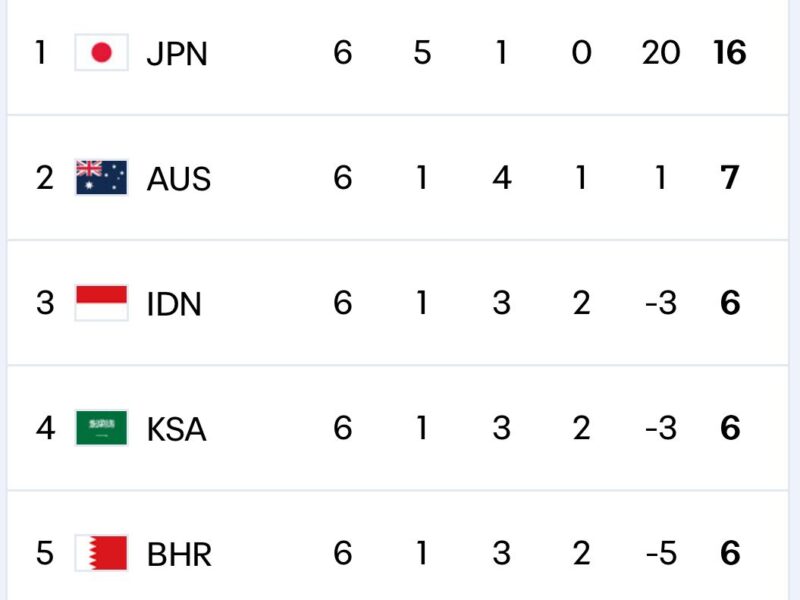Click rank number 4 beside KSA flag
Viewport: 800px width, 600px height.
[44, 428]
